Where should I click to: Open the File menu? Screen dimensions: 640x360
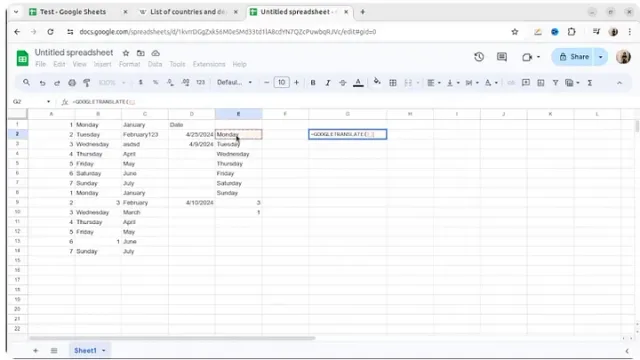point(40,64)
